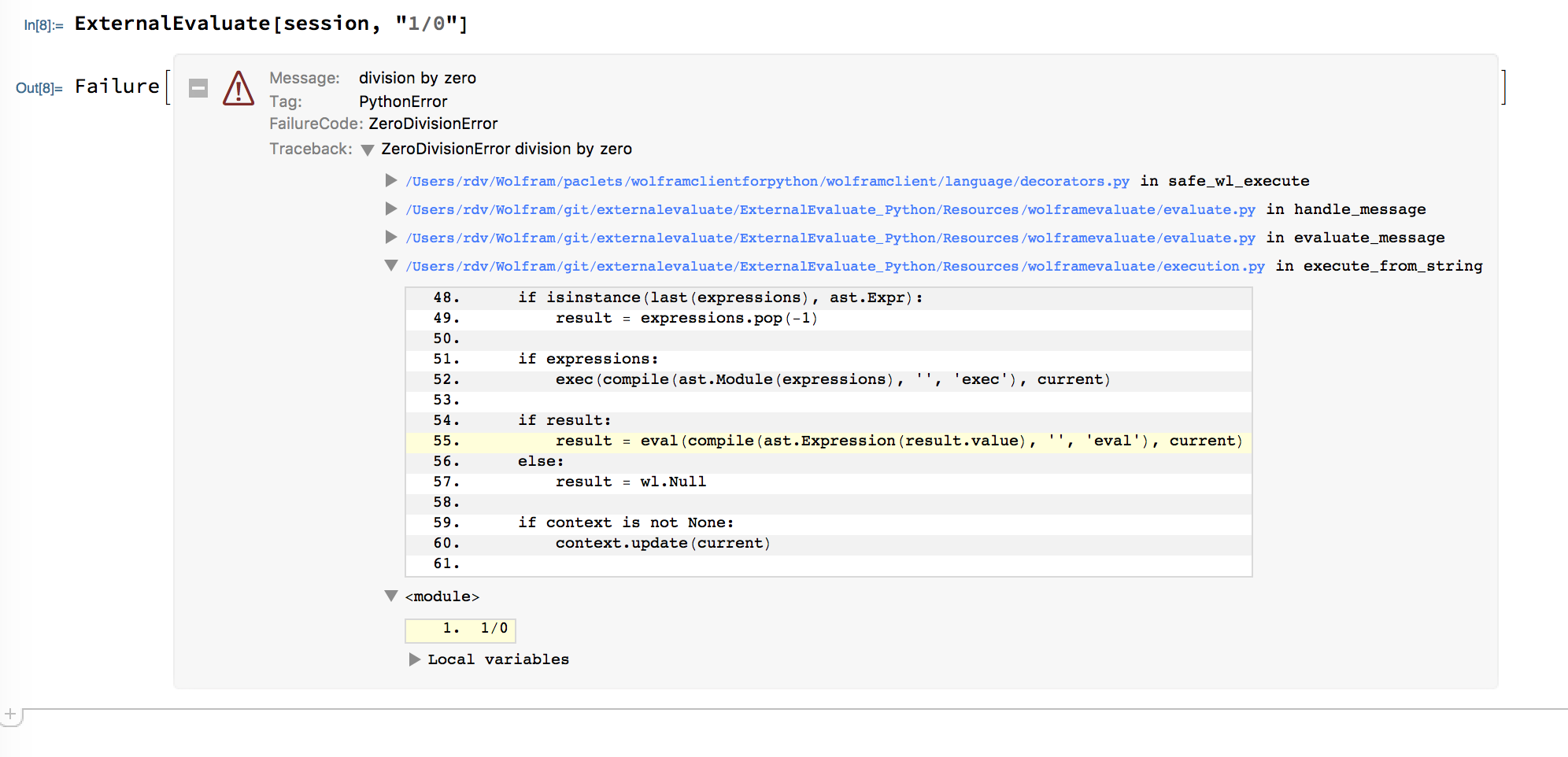The height and width of the screenshot is (757, 1568).
Task: Click the 'ZeroDivisionError' FailureCode value
Action: (433, 124)
